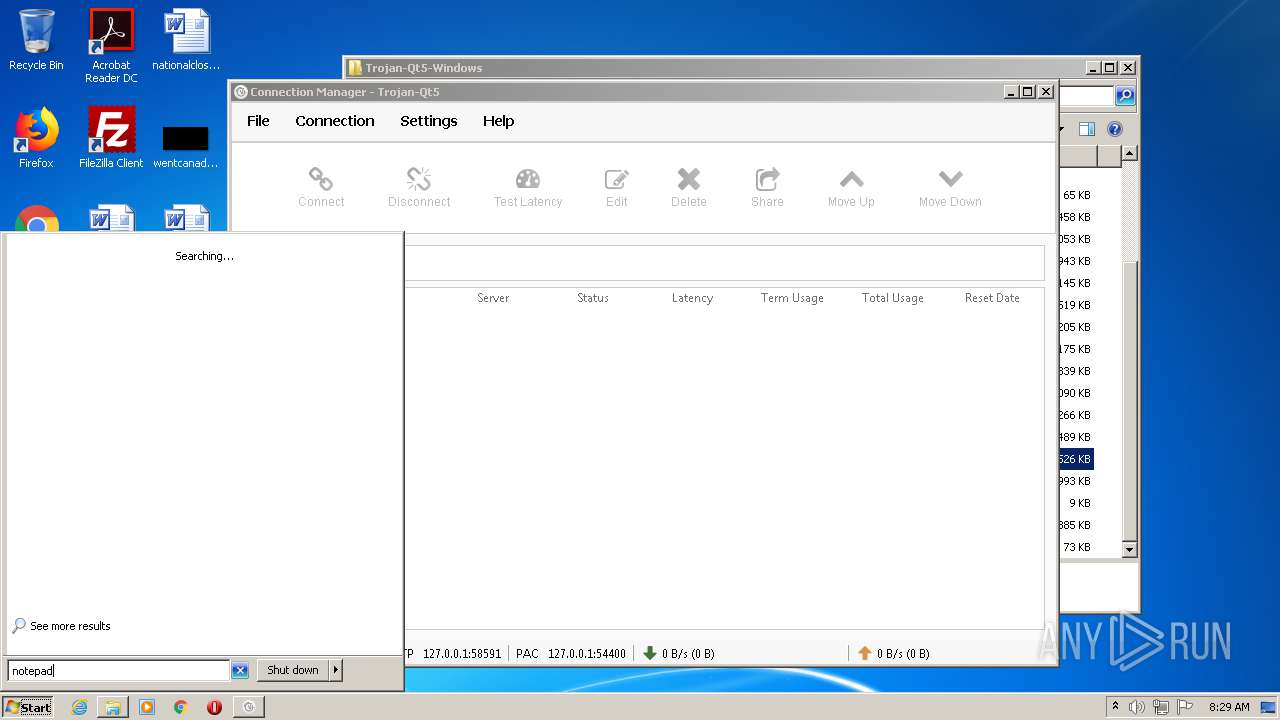Viewport: 1280px width, 720px height.
Task: Click the Start menu search field
Action: 119,671
